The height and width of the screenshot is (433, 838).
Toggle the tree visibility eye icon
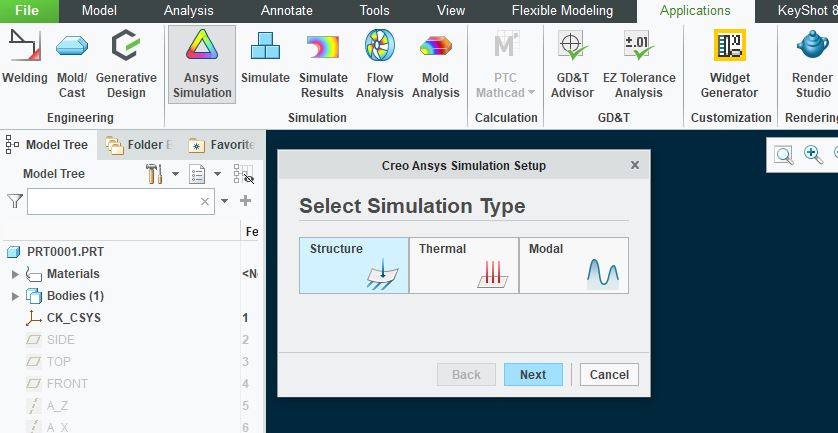point(244,174)
